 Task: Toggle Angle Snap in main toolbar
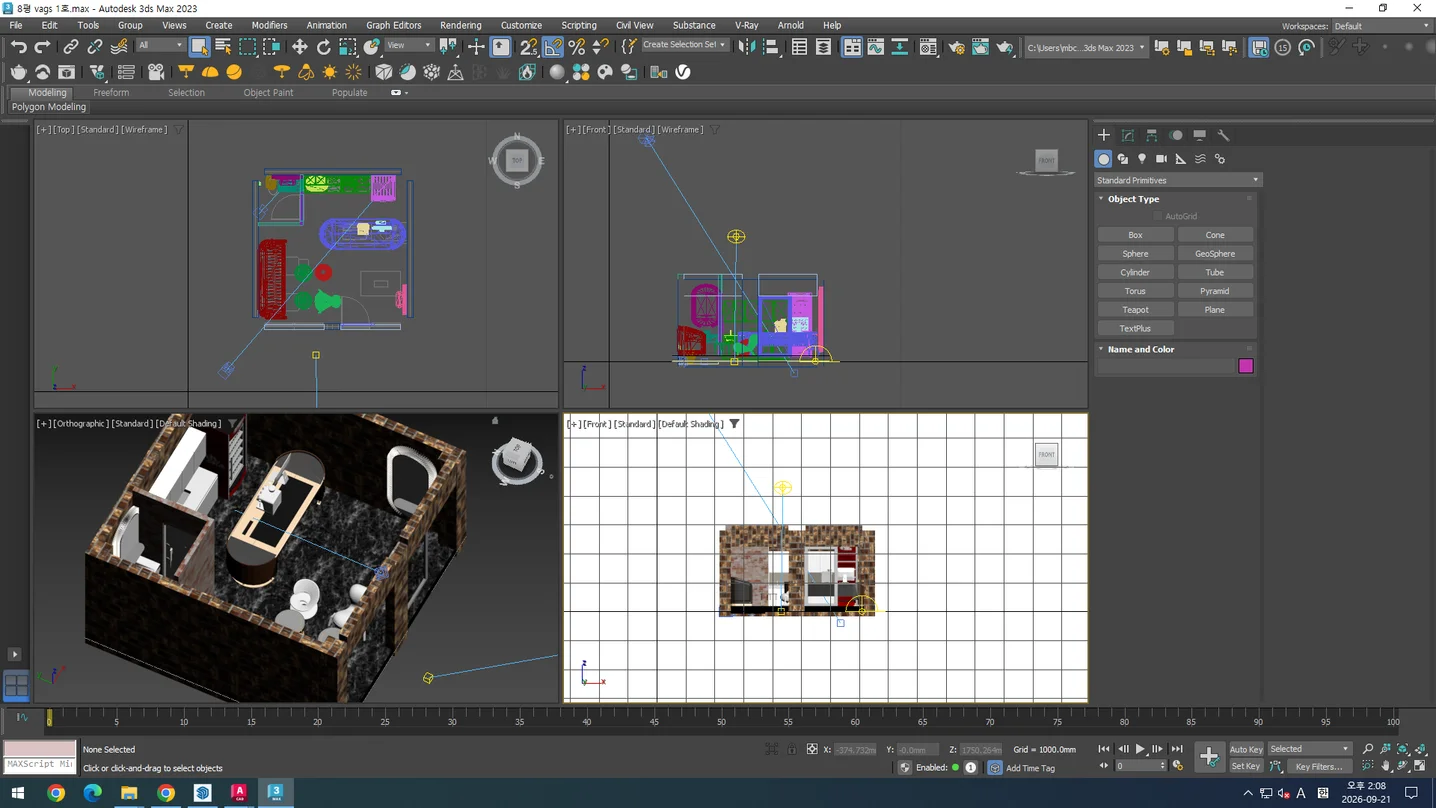(x=553, y=47)
